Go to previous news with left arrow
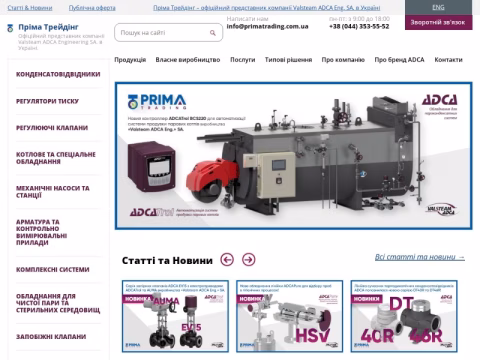 [227, 259]
